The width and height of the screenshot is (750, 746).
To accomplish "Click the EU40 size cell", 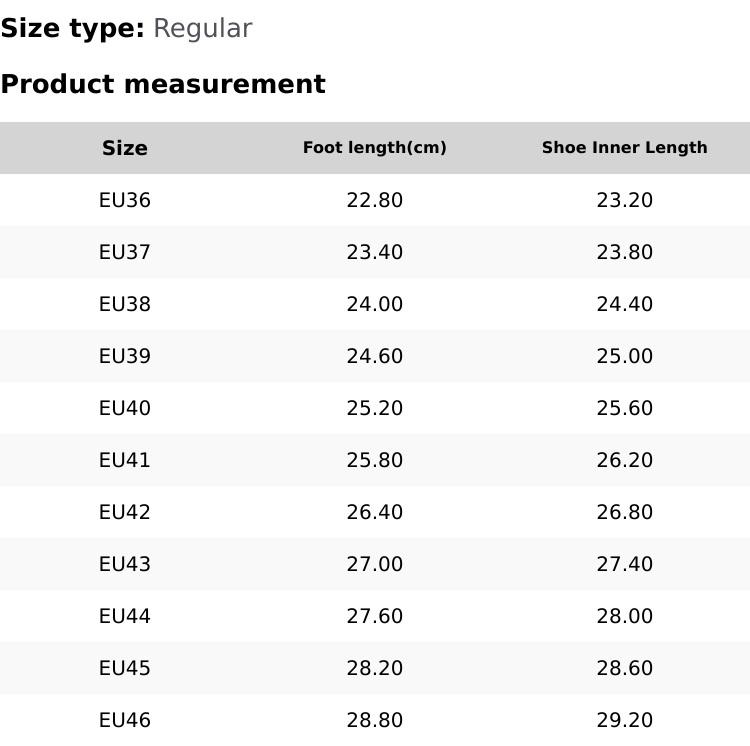I will (125, 408).
